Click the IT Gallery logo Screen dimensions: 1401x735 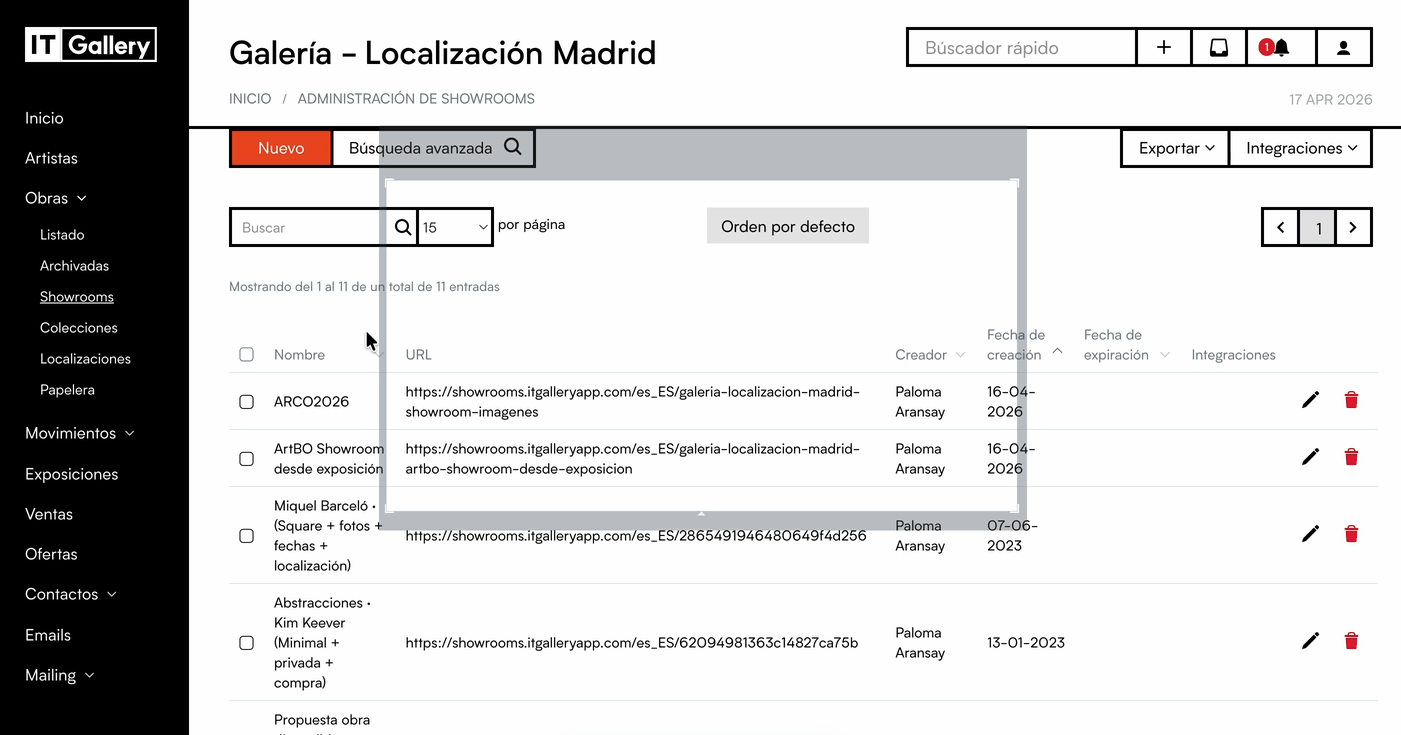pyautogui.click(x=91, y=45)
